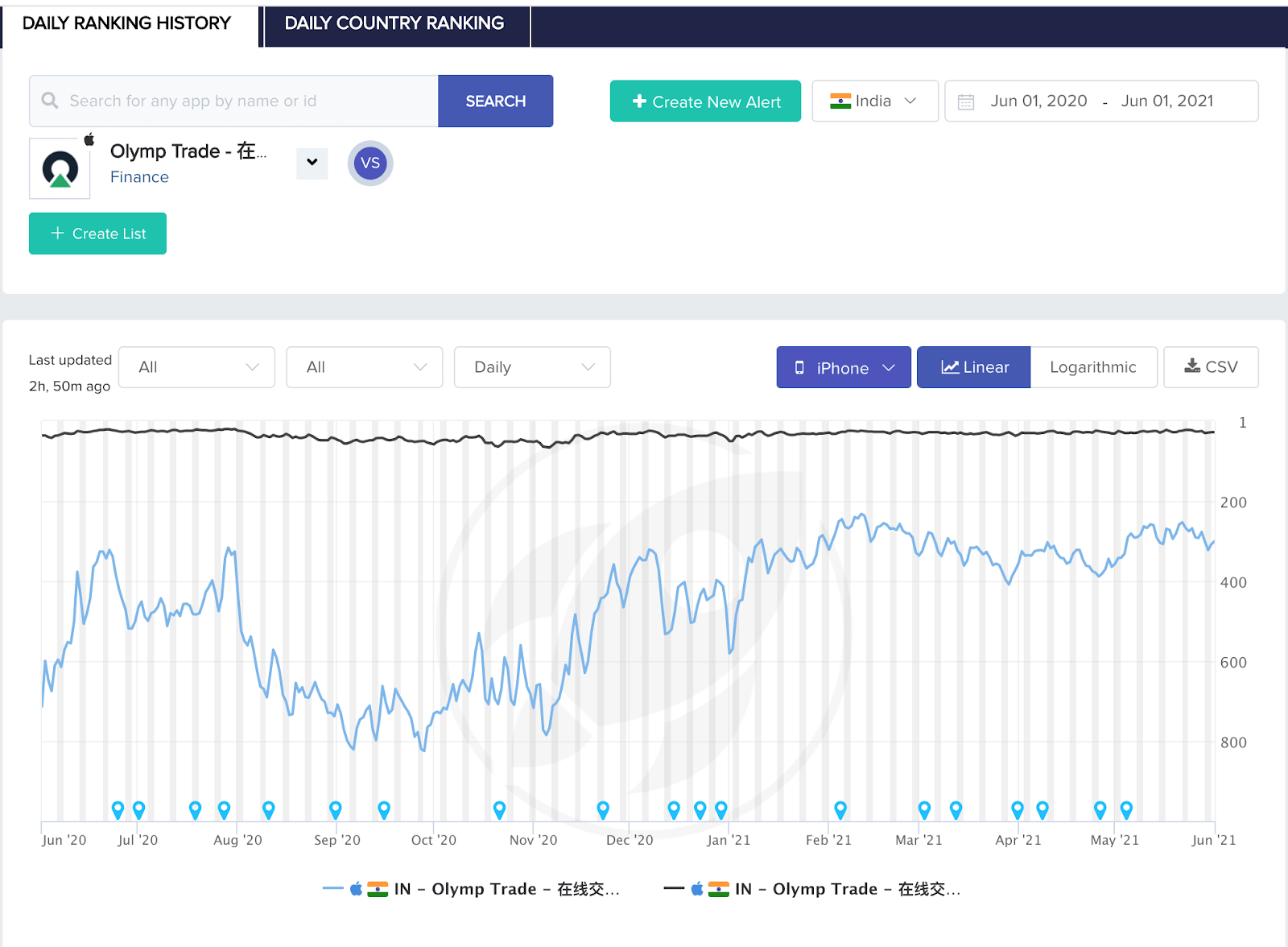Click last event marker after May '21
Screen dimensions: 1288x947
[x=1126, y=809]
